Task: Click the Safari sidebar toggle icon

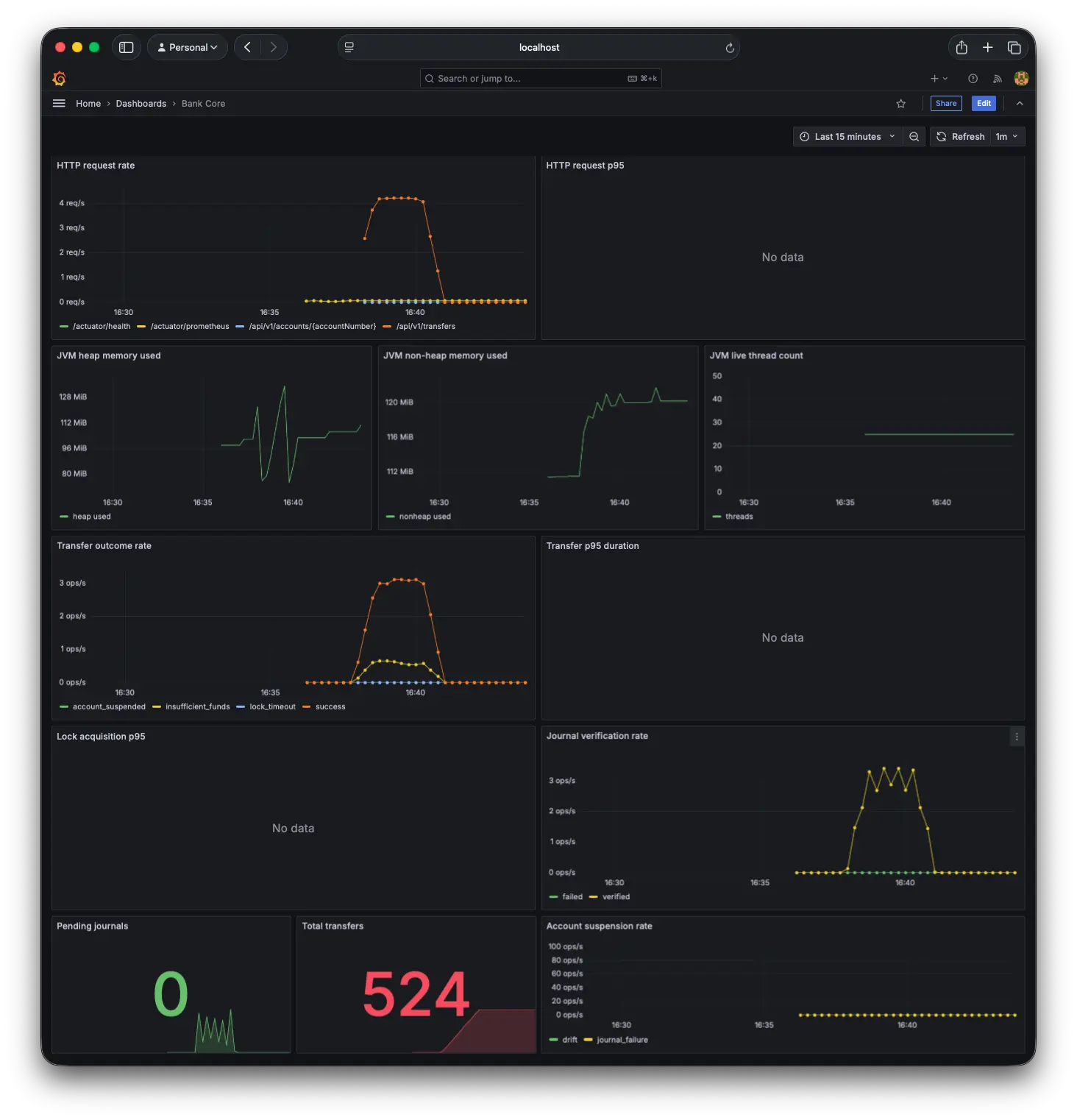Action: click(x=126, y=47)
